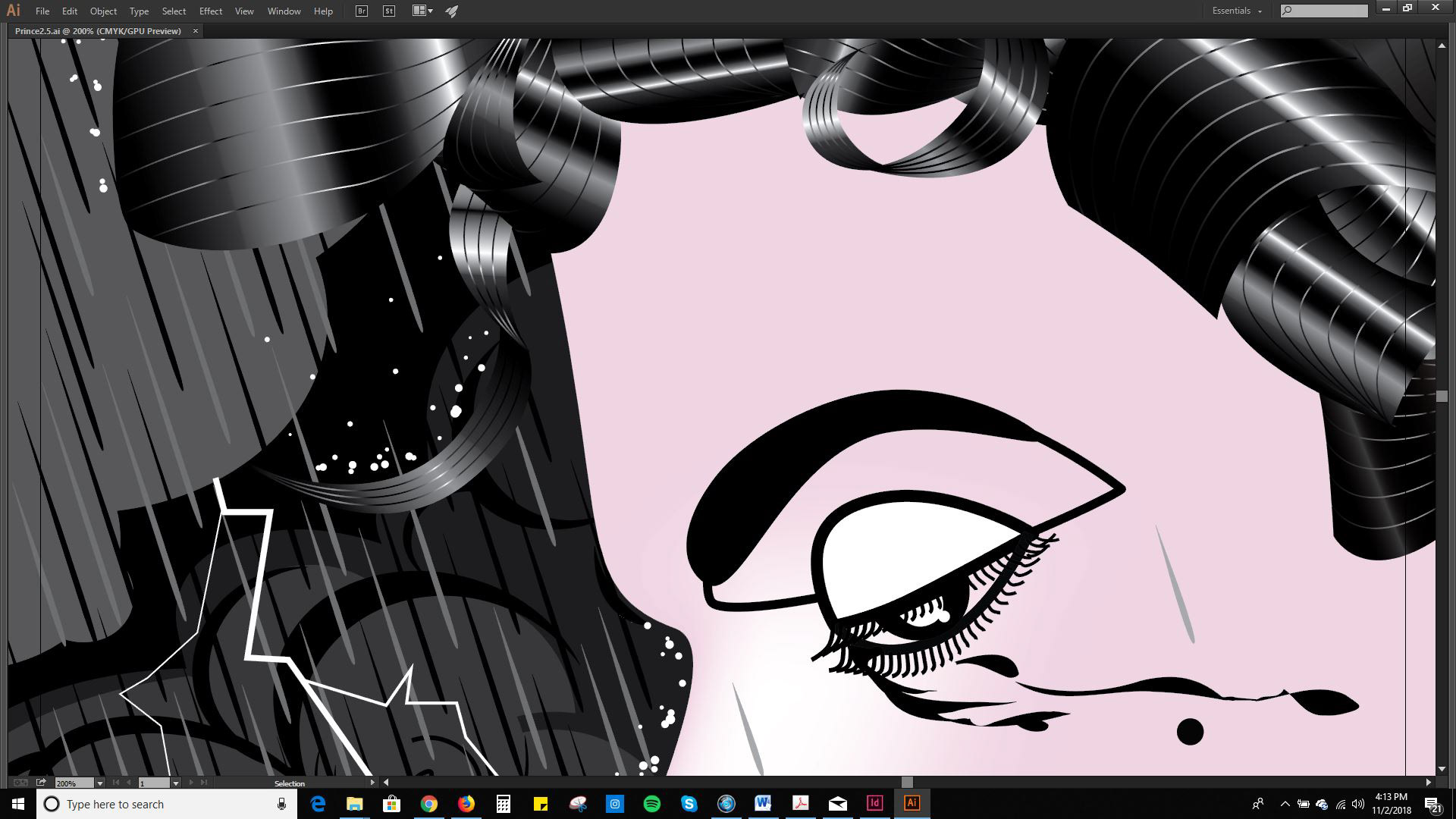Viewport: 1456px width, 819px height.
Task: Expand the status bar Selection flyout arrow
Action: coord(372,783)
